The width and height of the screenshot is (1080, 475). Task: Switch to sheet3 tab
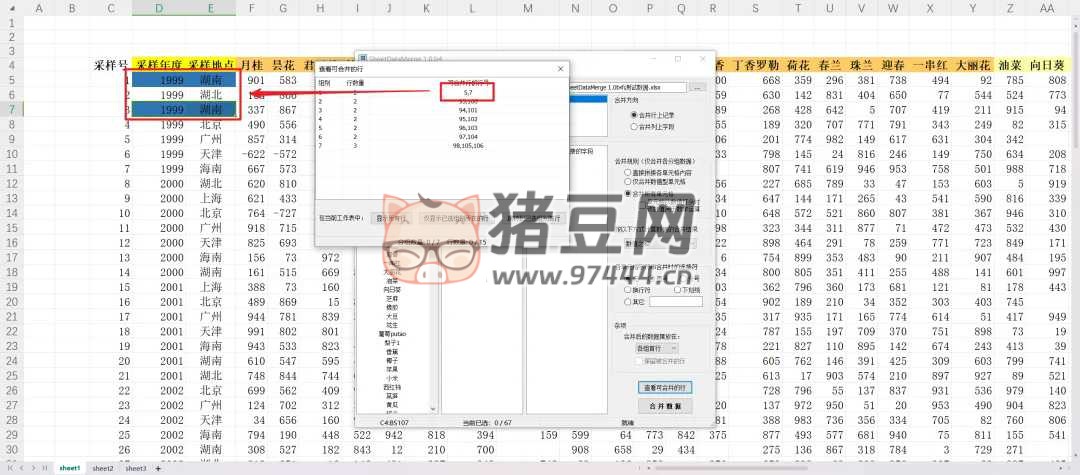[x=135, y=468]
